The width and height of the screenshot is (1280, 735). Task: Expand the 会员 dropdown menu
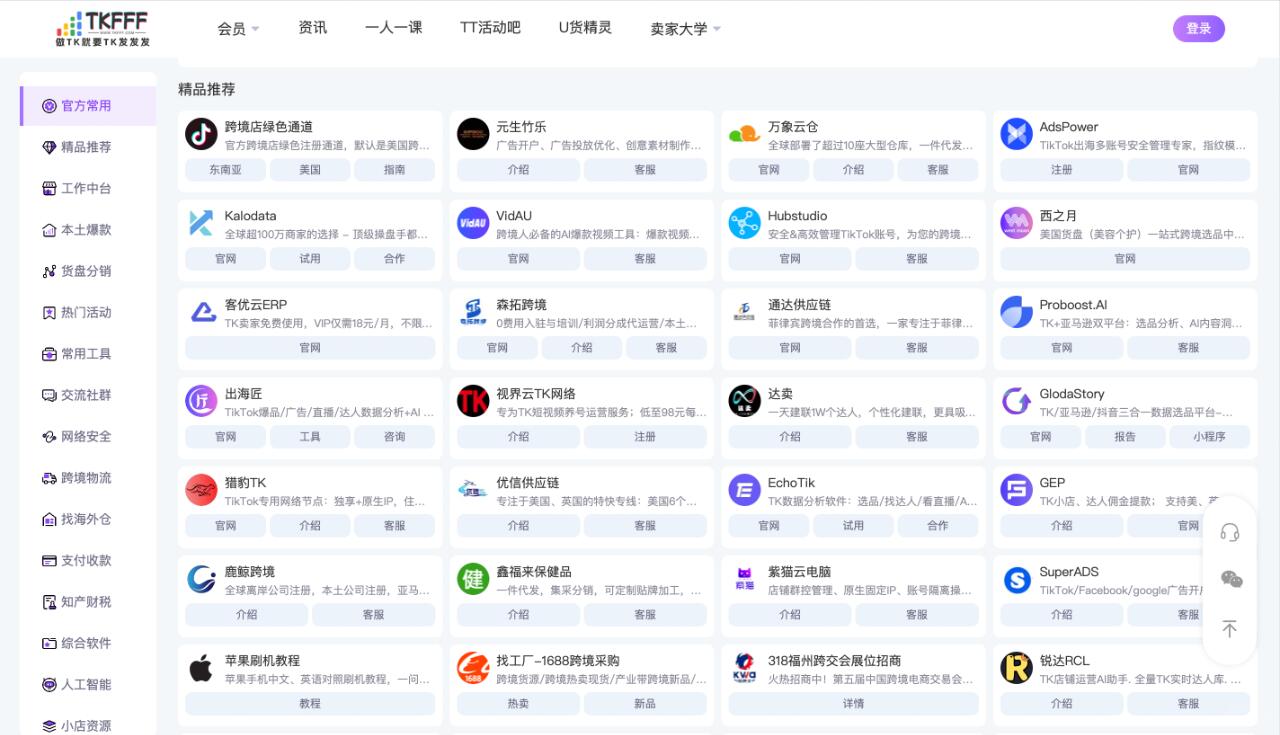tap(238, 29)
